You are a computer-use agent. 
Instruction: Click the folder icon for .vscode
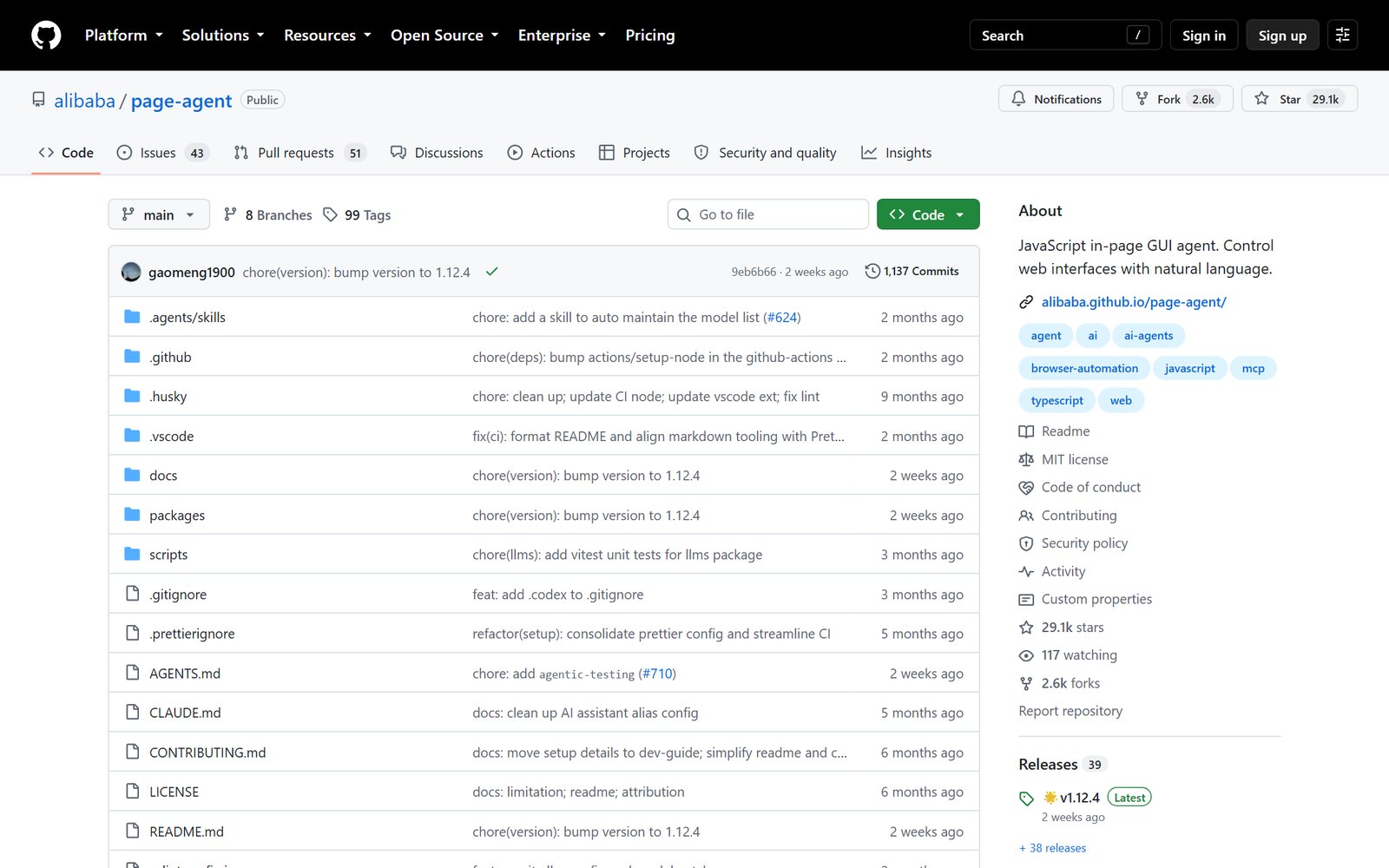coord(132,436)
